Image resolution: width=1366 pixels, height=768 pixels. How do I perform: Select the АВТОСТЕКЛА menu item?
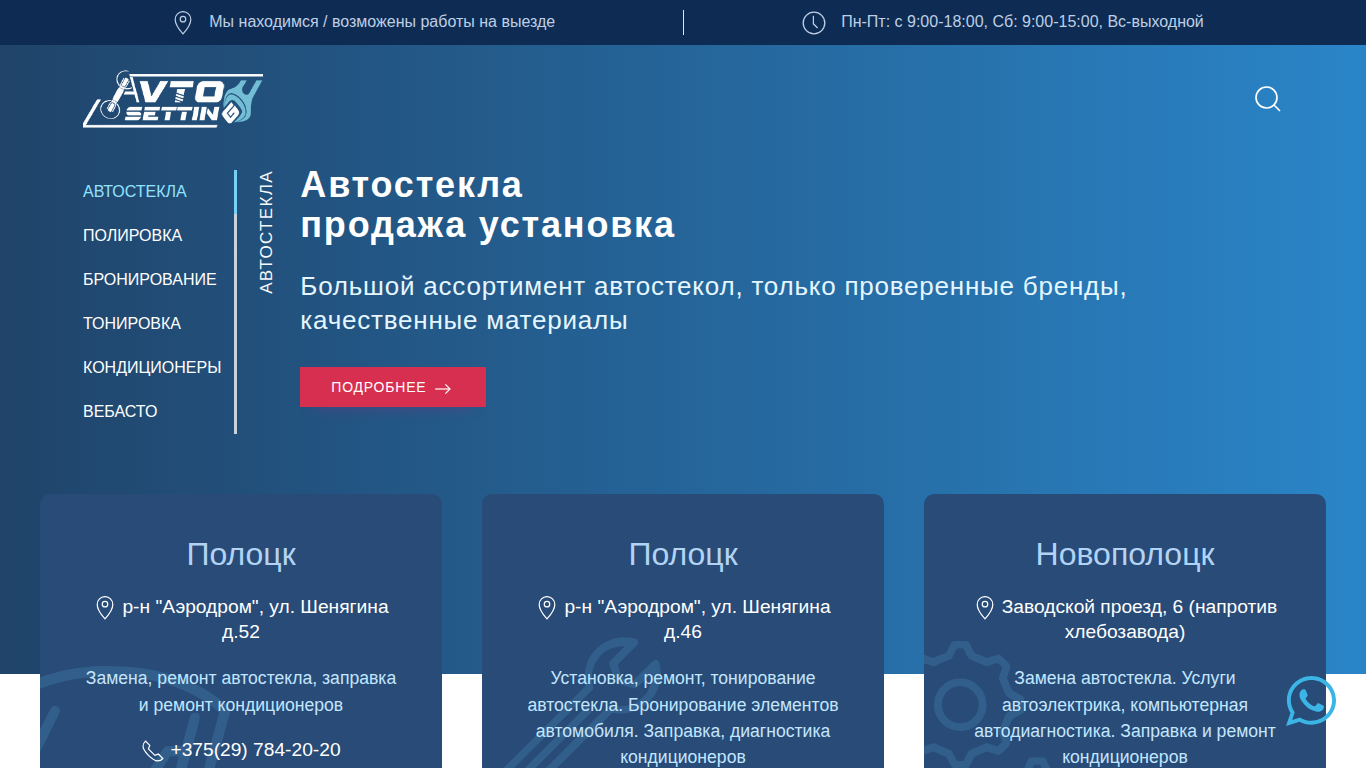click(x=135, y=191)
